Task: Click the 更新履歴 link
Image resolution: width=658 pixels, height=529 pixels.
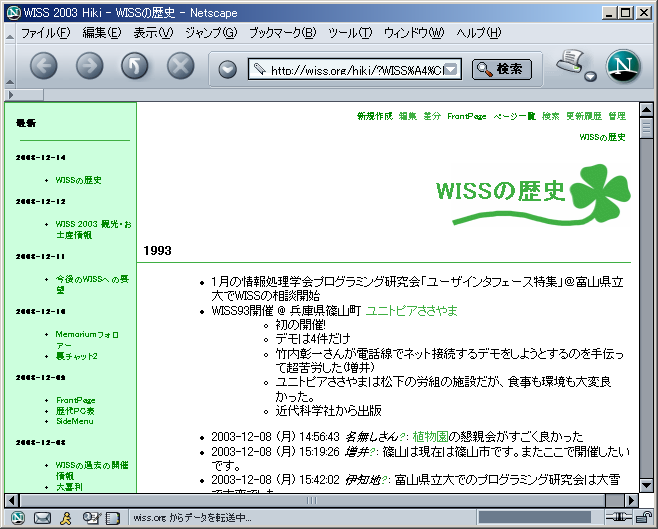Action: tap(584, 116)
